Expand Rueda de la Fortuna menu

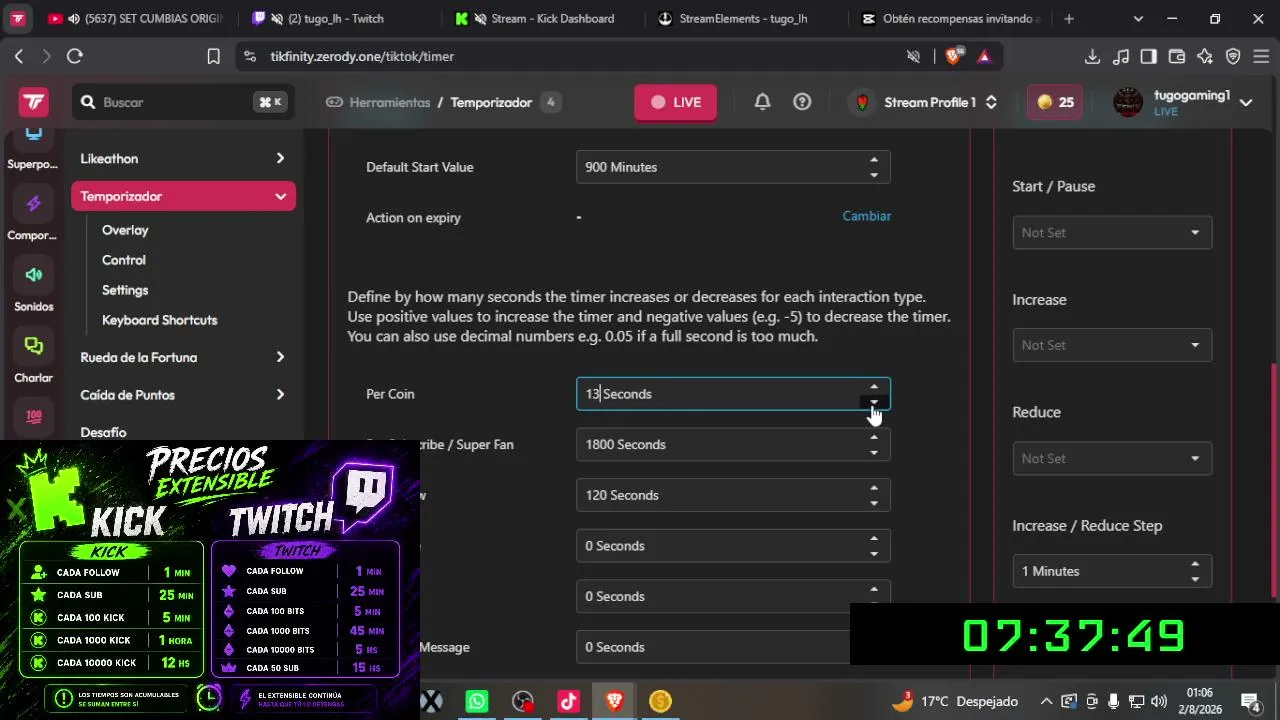pos(183,357)
